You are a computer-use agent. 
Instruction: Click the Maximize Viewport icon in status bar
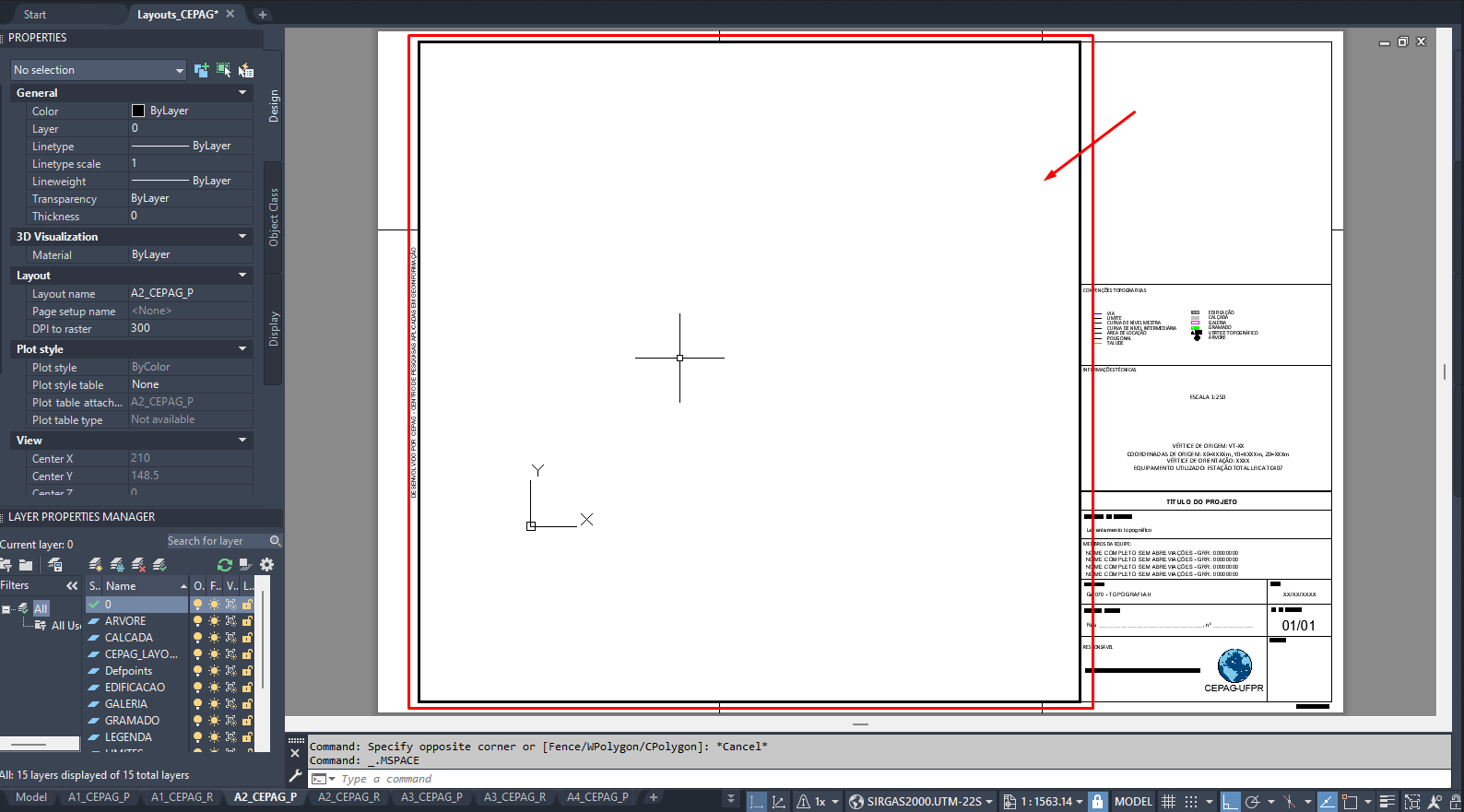pyautogui.click(x=1411, y=801)
